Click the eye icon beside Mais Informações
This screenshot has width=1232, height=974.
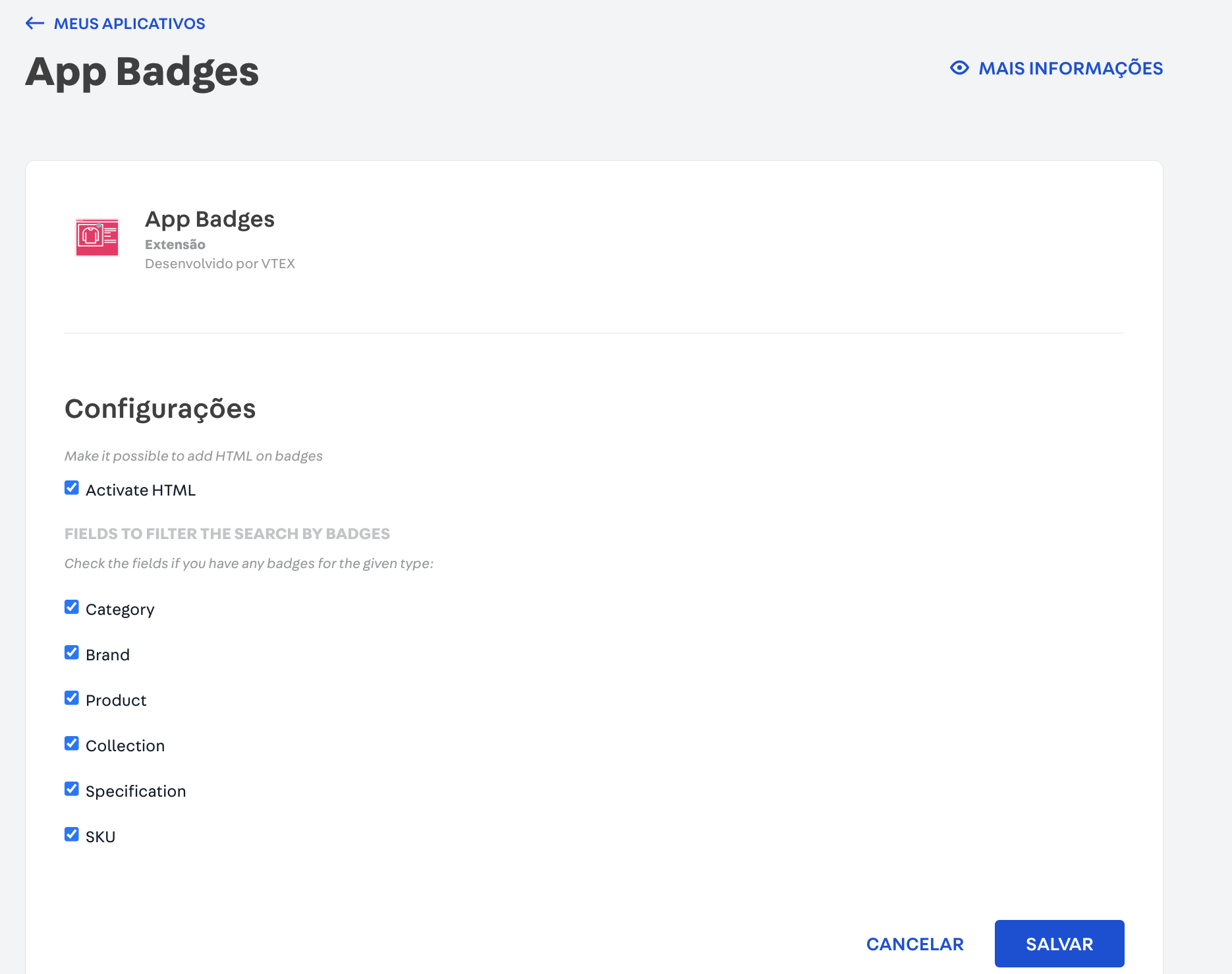tap(959, 68)
